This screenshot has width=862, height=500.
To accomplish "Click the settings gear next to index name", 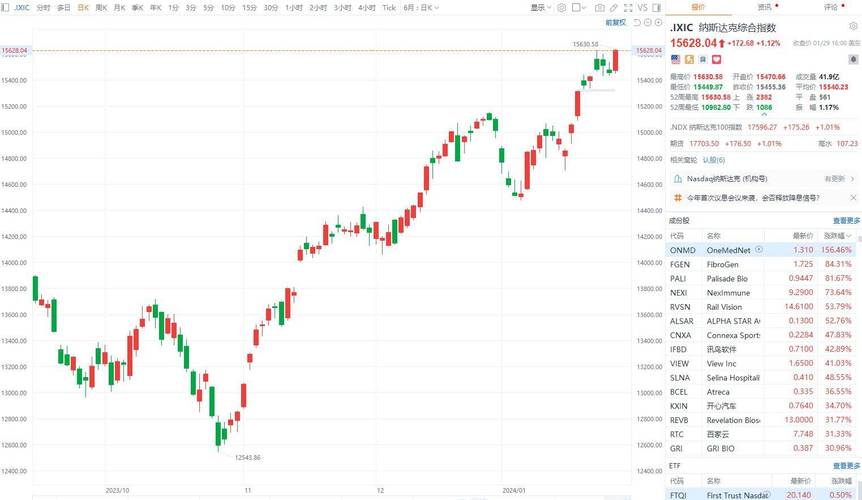I will click(855, 28).
